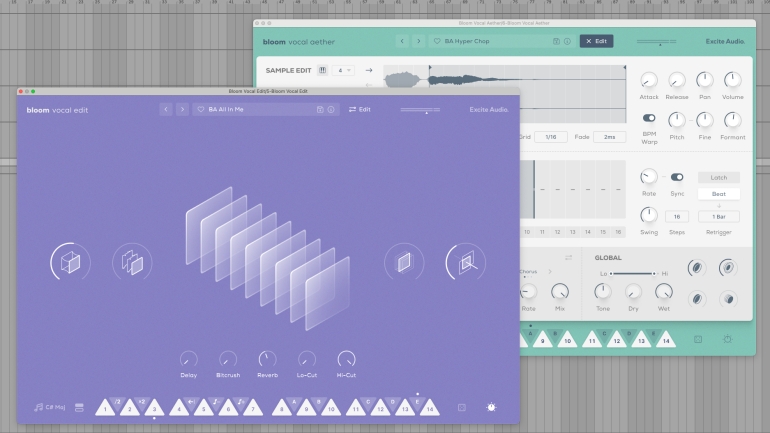This screenshot has width=770, height=433.
Task: Select Beat retrigger mode
Action: point(718,194)
